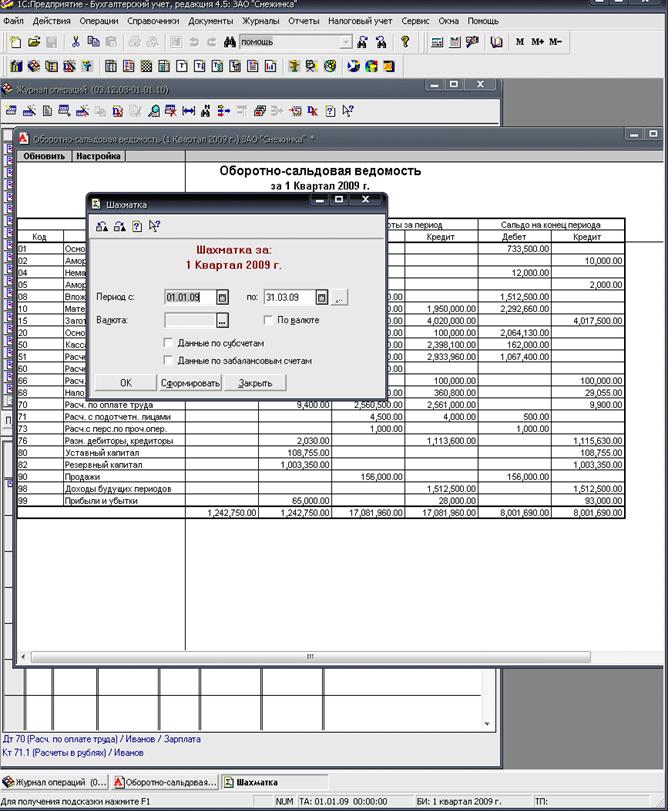Image resolution: width=668 pixels, height=811 pixels.
Task: Enable the По валюте checkbox
Action: pos(268,320)
